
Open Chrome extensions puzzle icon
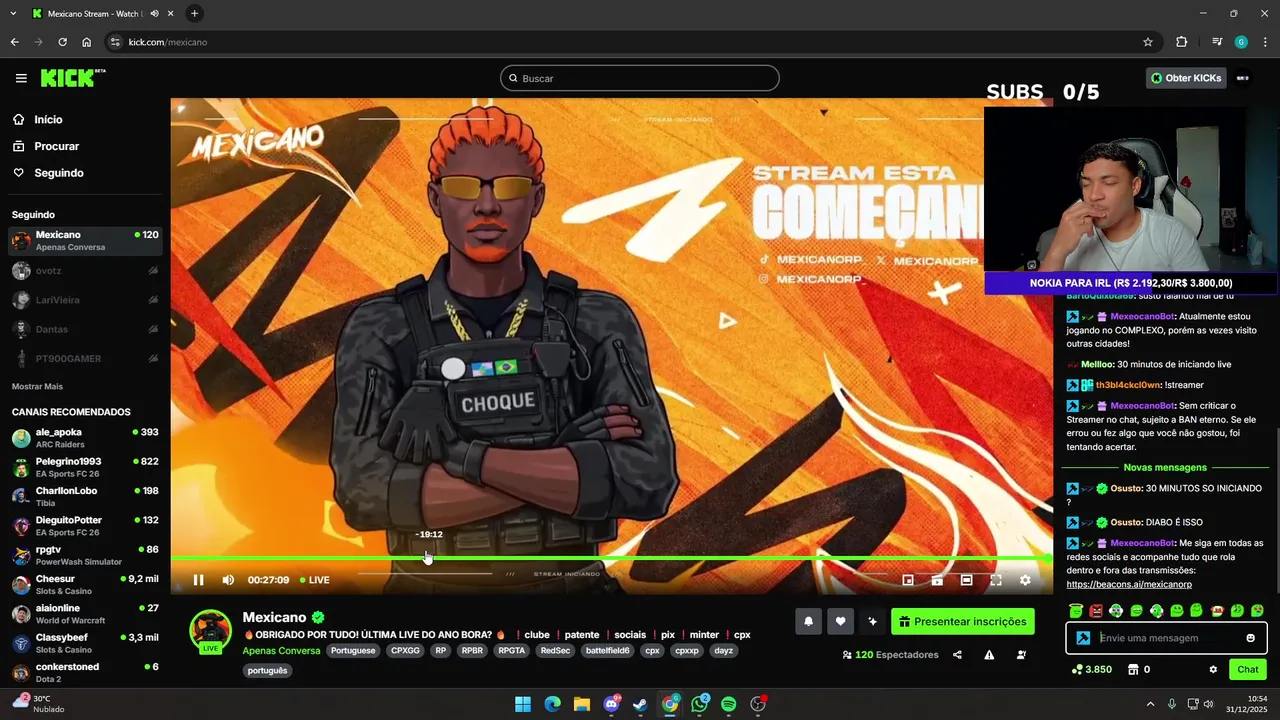point(1182,42)
